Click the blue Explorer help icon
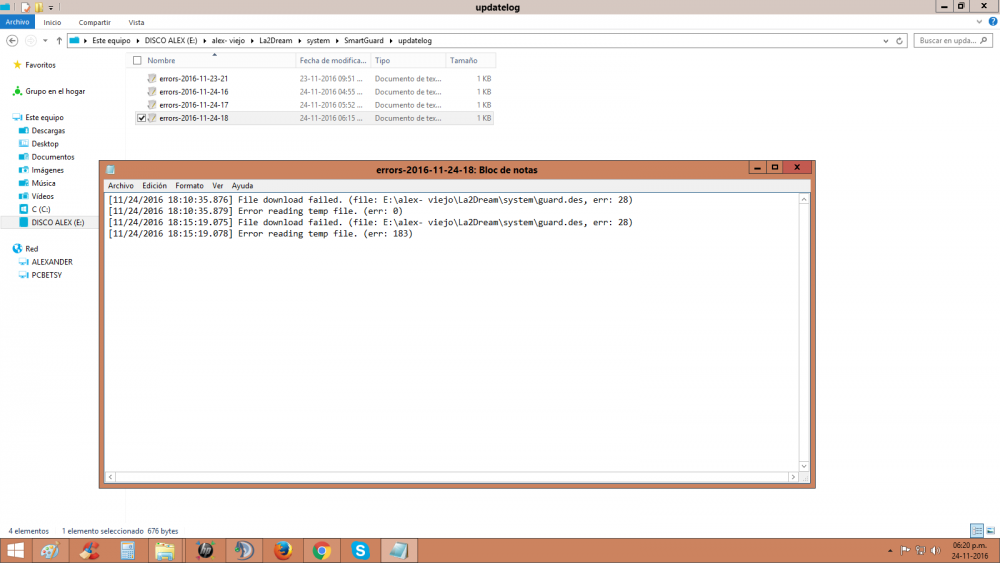This screenshot has width=1000, height=563. 992,22
